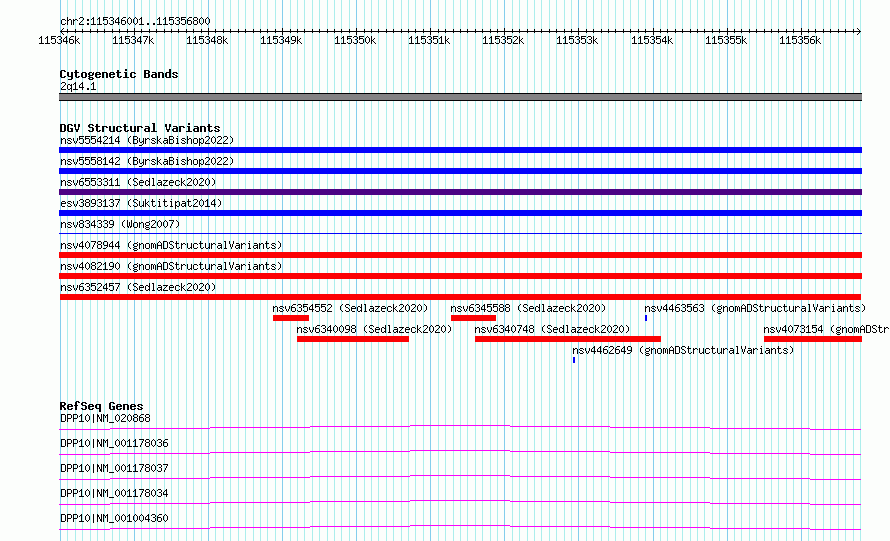Click the nsv834339 (Wong2007) label
890x541 pixels.
pyautogui.click(x=120, y=224)
